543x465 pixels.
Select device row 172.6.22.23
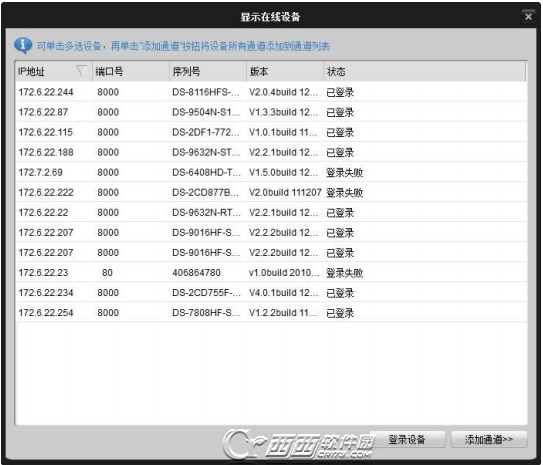point(271,273)
